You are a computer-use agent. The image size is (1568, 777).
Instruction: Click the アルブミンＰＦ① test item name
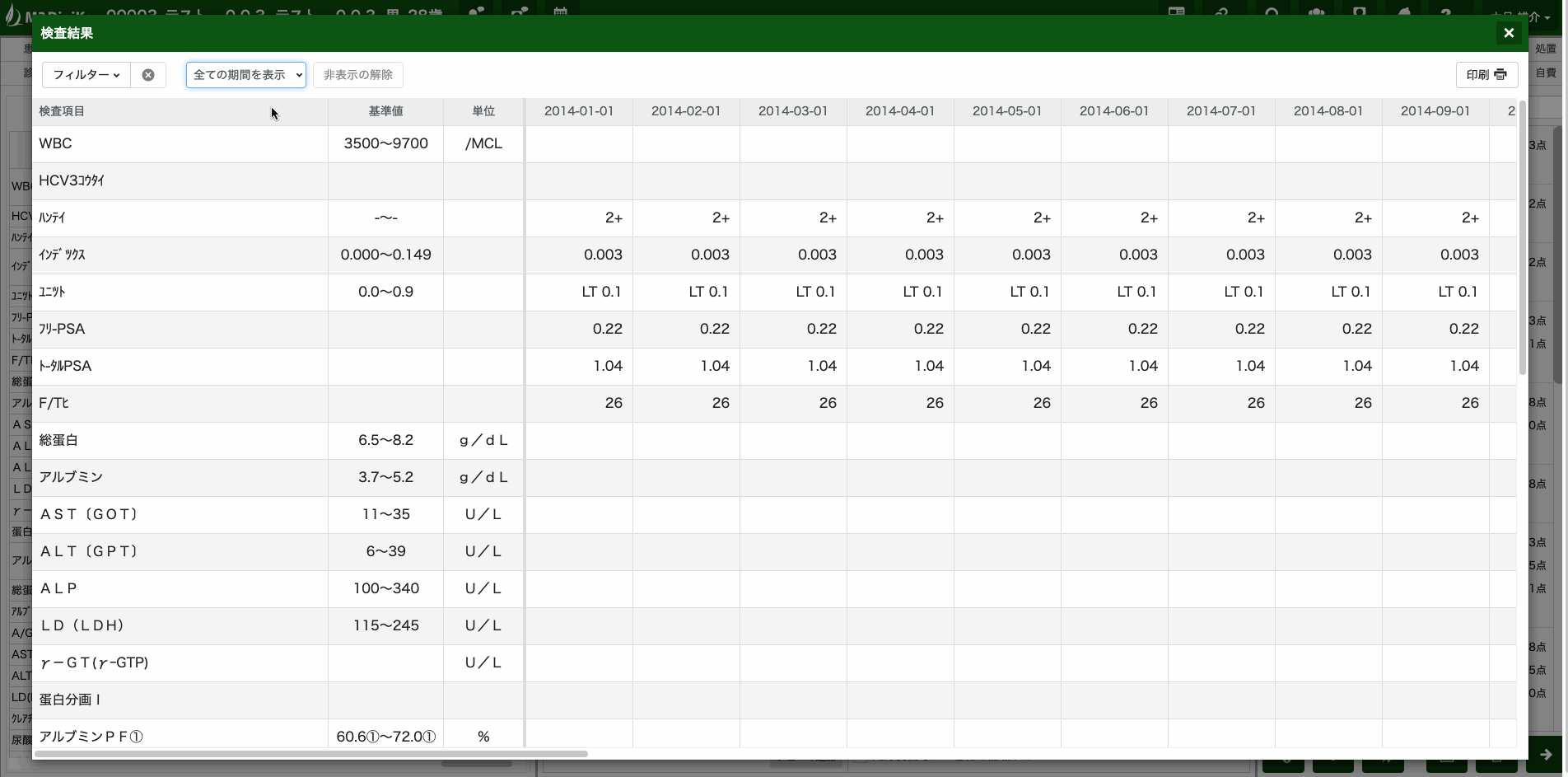pyautogui.click(x=91, y=737)
